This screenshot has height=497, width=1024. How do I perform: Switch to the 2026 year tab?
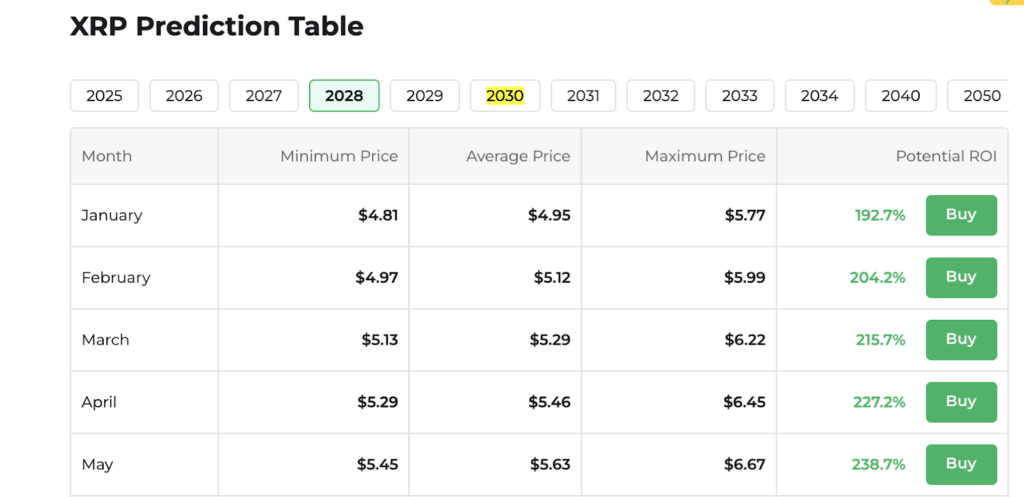184,96
